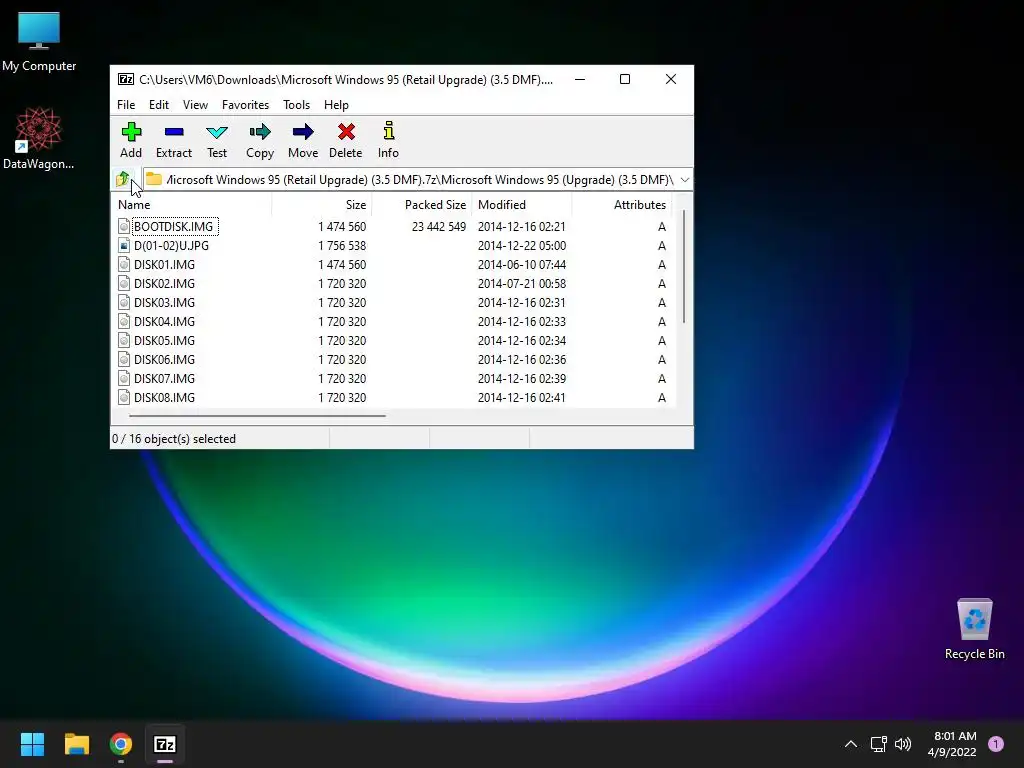The height and width of the screenshot is (768, 1024).
Task: Select the DISK01.IMG file name
Action: [165, 264]
